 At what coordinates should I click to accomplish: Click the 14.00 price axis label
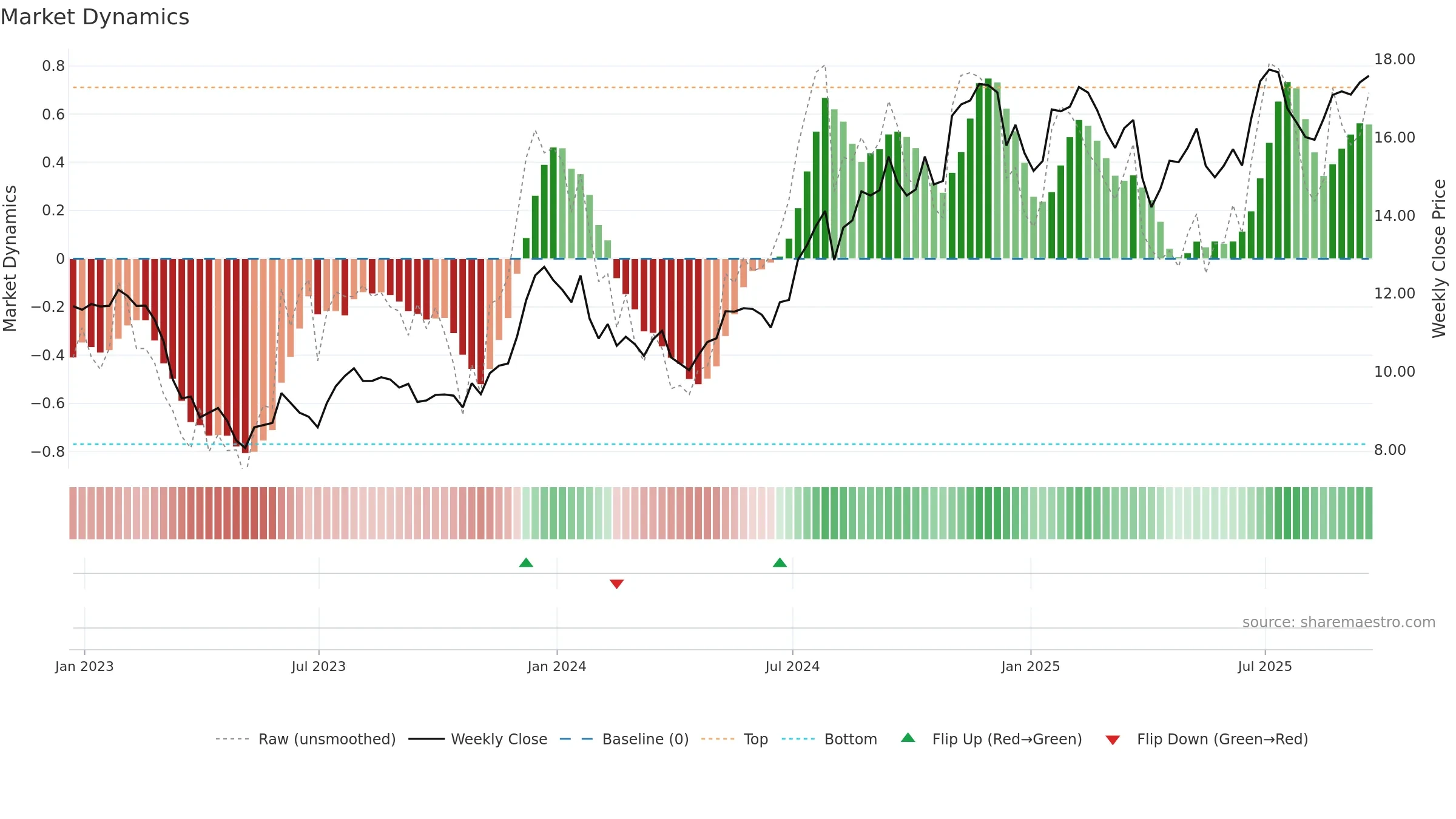pos(1394,215)
